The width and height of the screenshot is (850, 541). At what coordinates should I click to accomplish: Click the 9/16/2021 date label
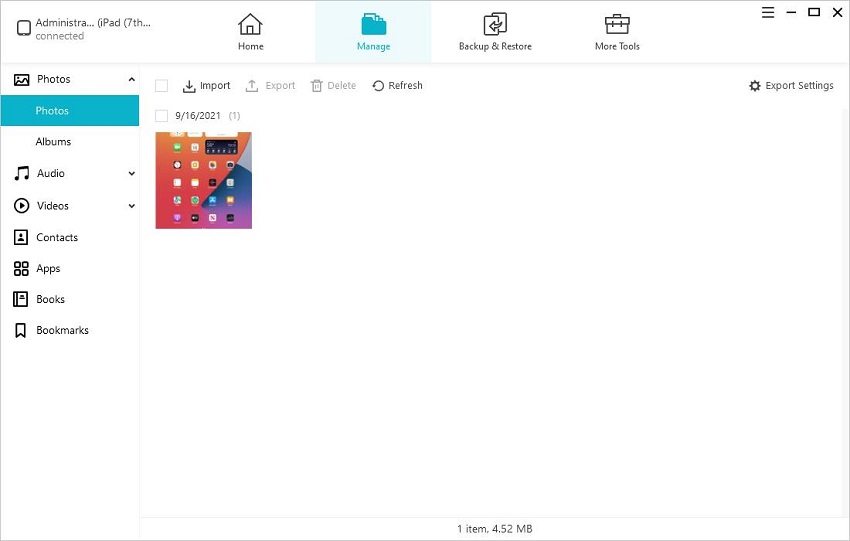pos(198,115)
